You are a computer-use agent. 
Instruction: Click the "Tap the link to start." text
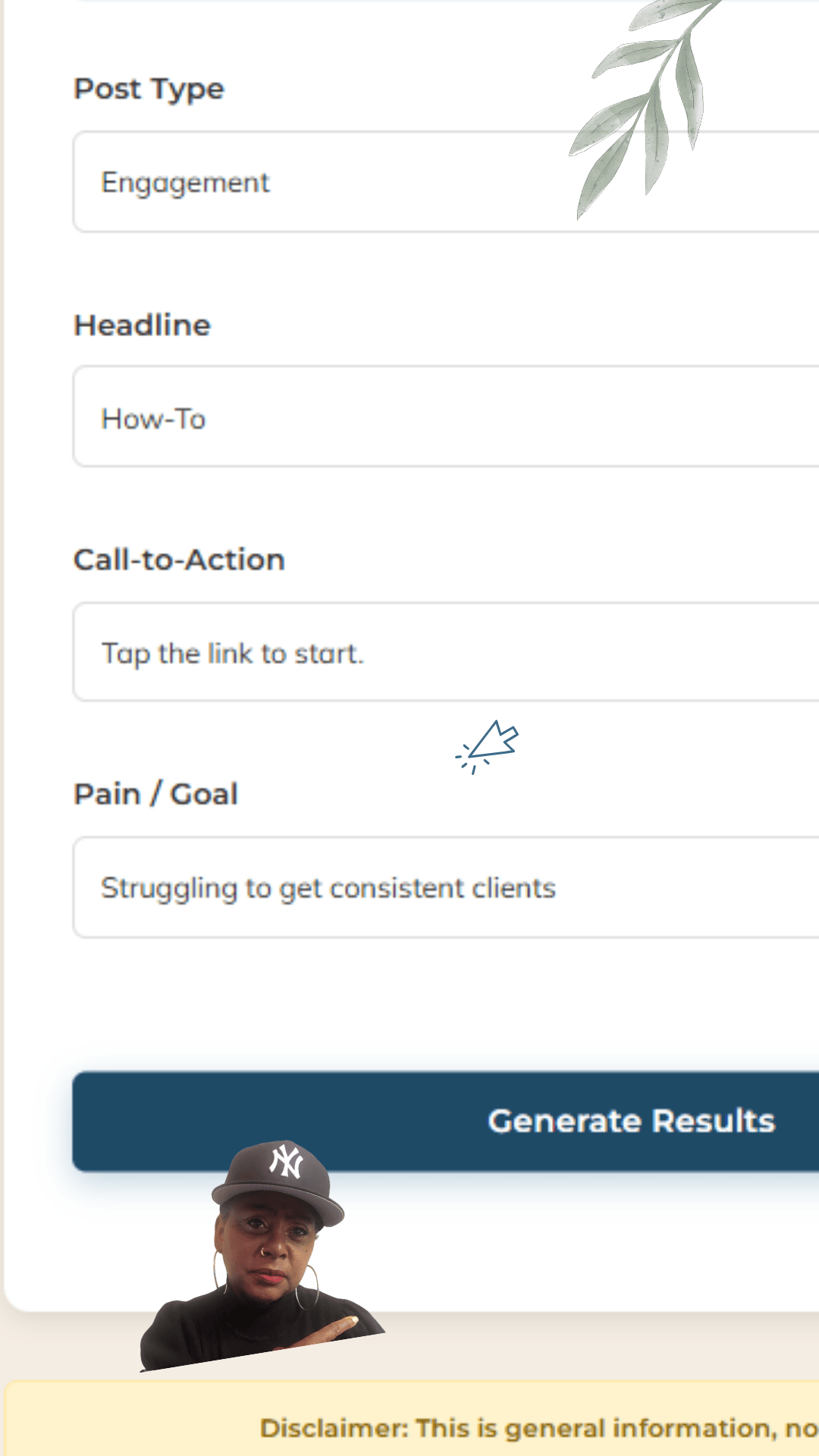click(233, 654)
